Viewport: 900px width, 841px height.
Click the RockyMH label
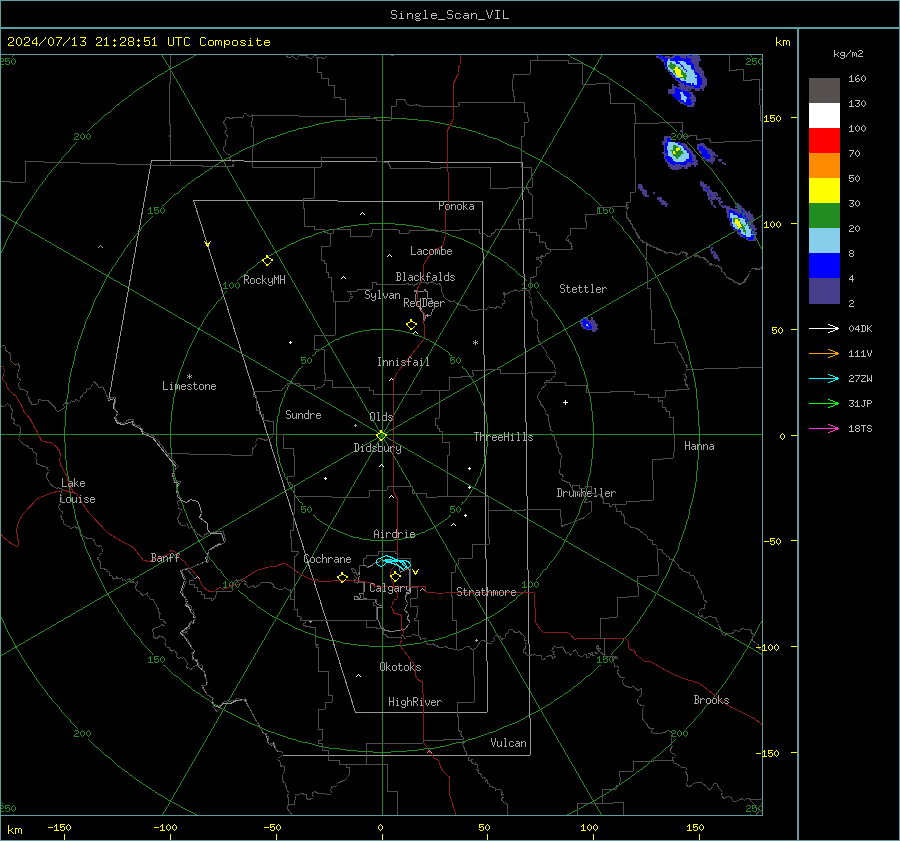coord(264,280)
